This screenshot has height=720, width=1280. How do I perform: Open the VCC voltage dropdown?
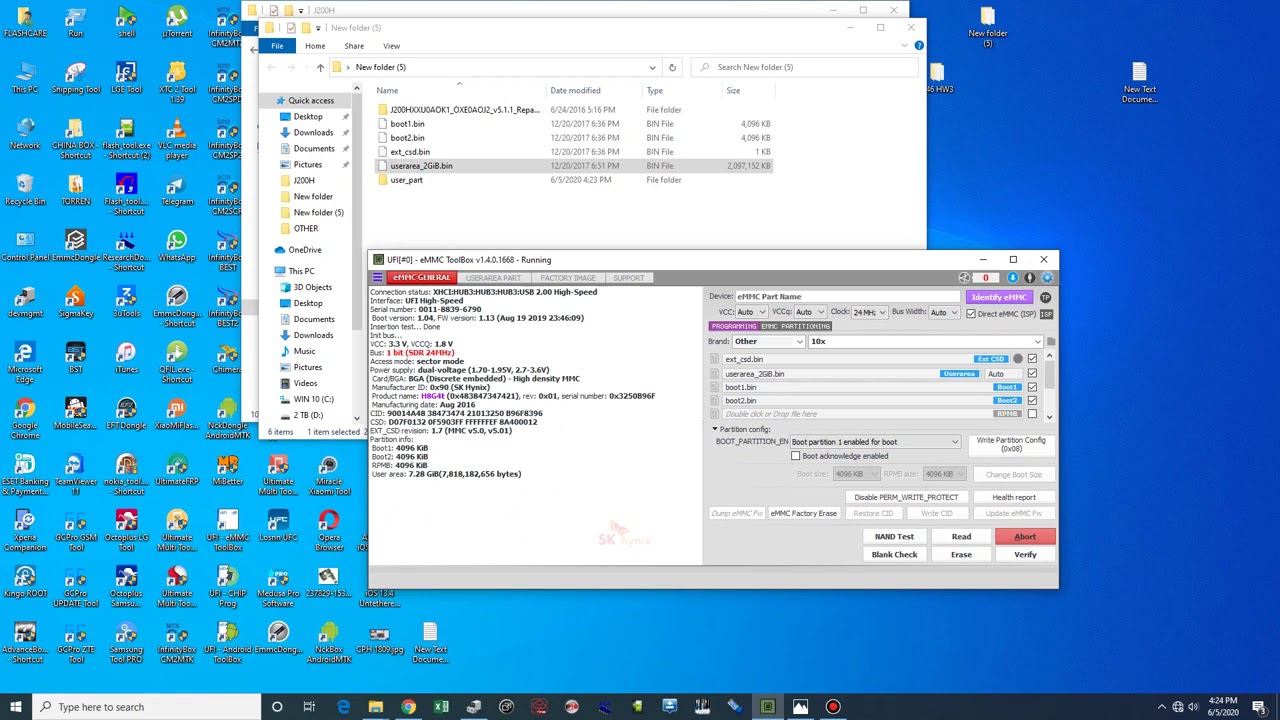[x=752, y=312]
